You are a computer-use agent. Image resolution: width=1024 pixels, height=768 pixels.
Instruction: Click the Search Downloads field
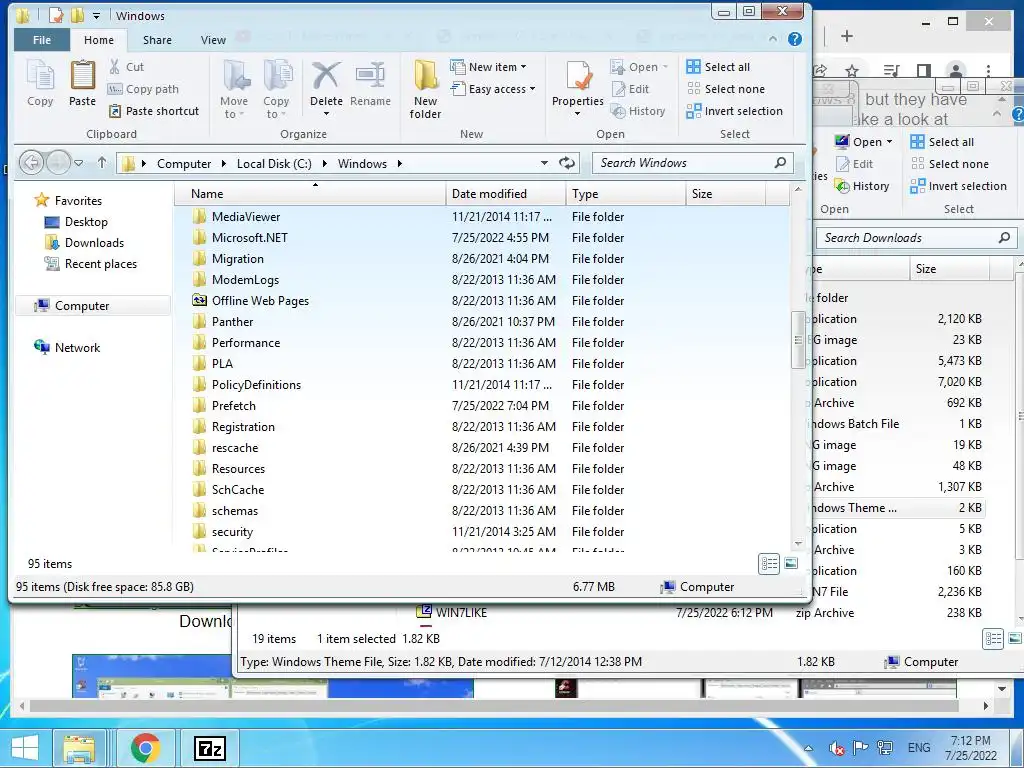916,238
